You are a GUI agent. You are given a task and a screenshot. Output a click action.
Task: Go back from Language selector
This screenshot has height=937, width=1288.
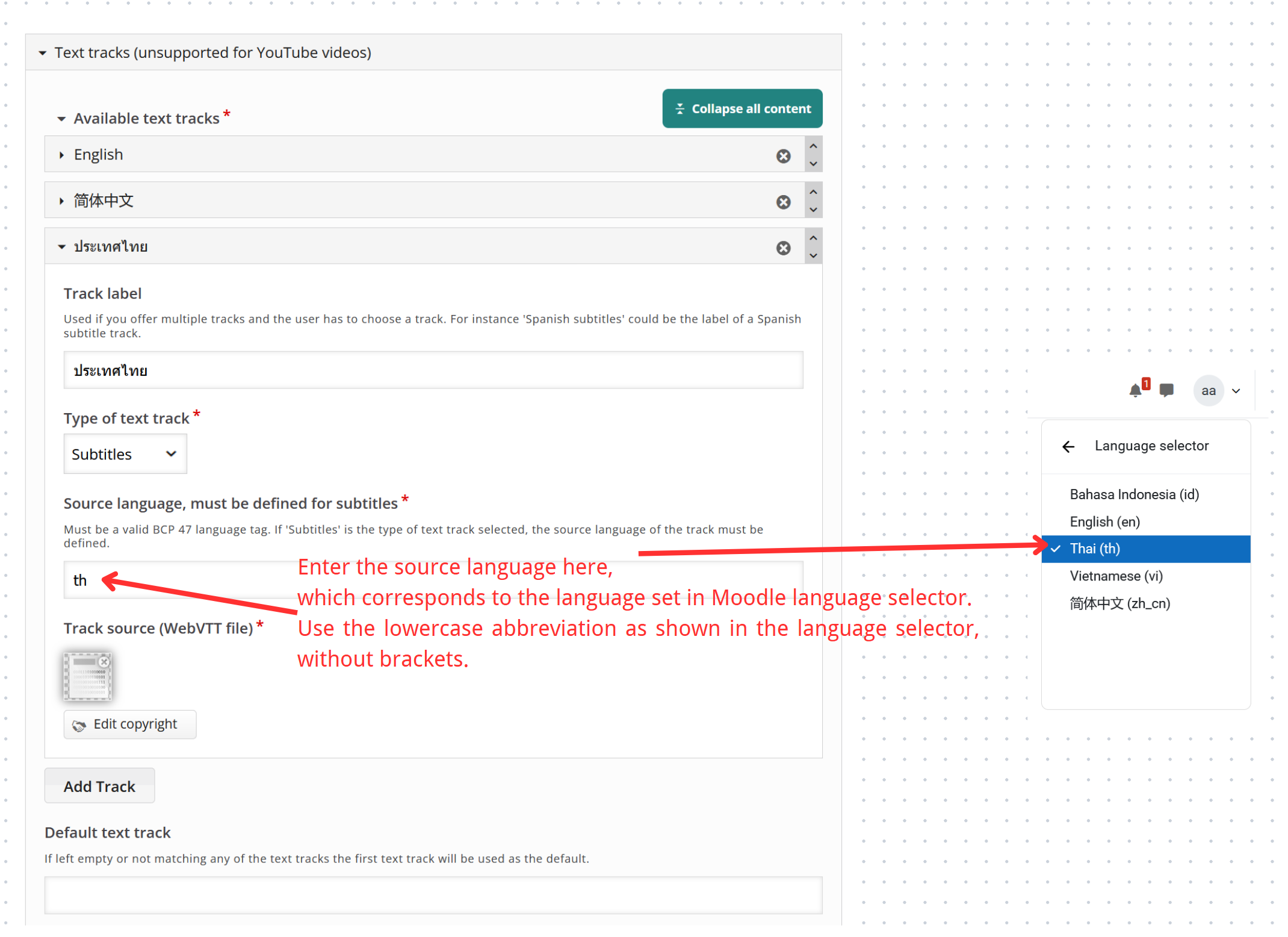[x=1068, y=446]
